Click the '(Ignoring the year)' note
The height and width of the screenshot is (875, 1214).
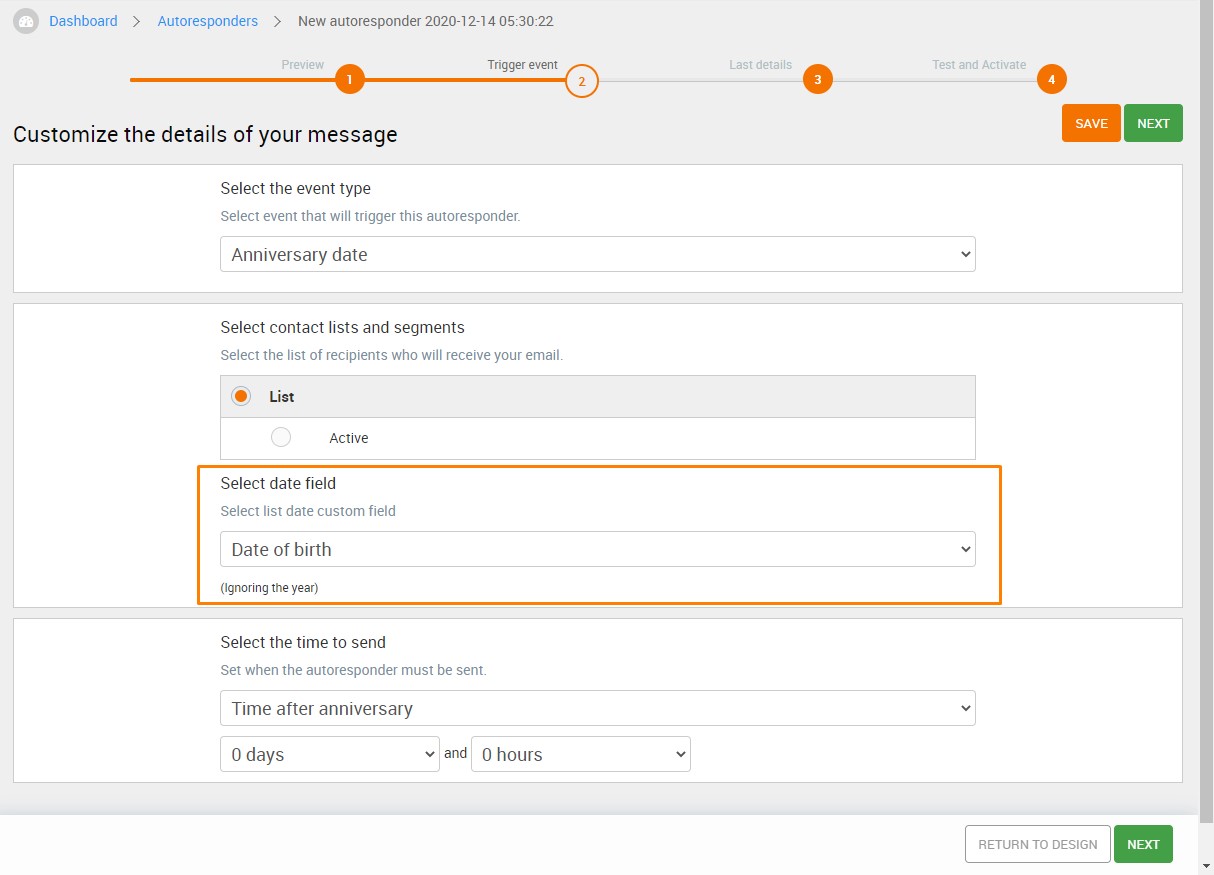(x=269, y=588)
